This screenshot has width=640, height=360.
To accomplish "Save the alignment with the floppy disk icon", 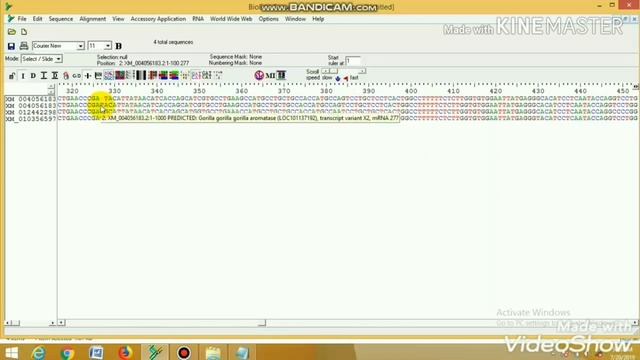I will tap(11, 46).
